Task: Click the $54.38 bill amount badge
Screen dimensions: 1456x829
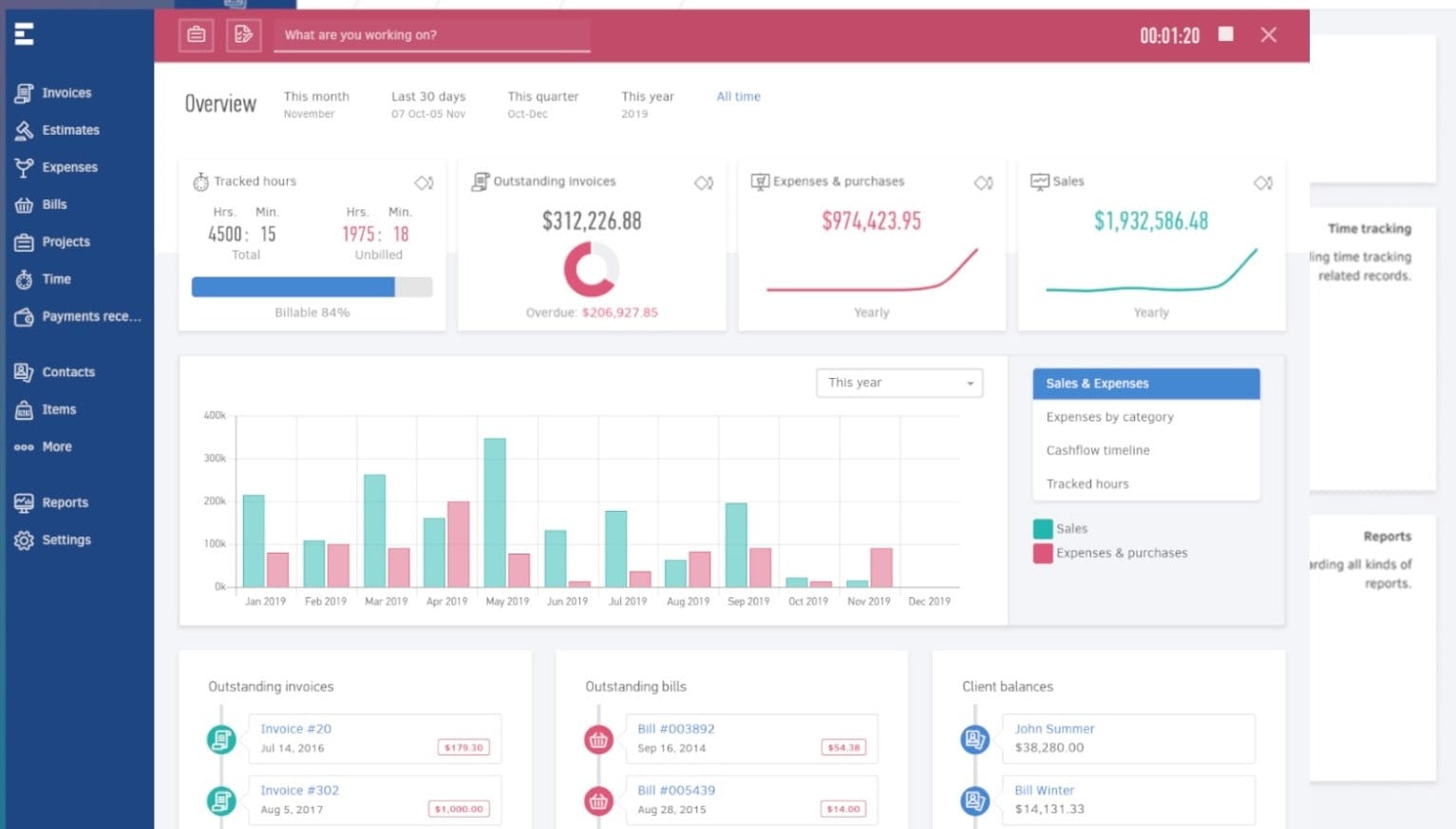Action: click(x=843, y=747)
